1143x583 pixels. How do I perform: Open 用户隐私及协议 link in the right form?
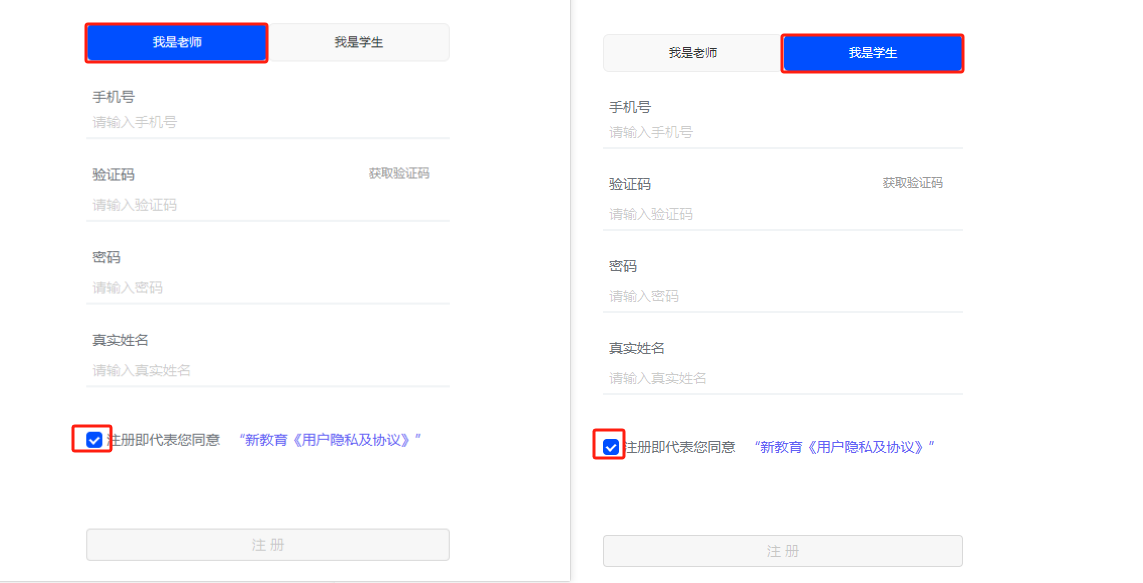point(845,447)
